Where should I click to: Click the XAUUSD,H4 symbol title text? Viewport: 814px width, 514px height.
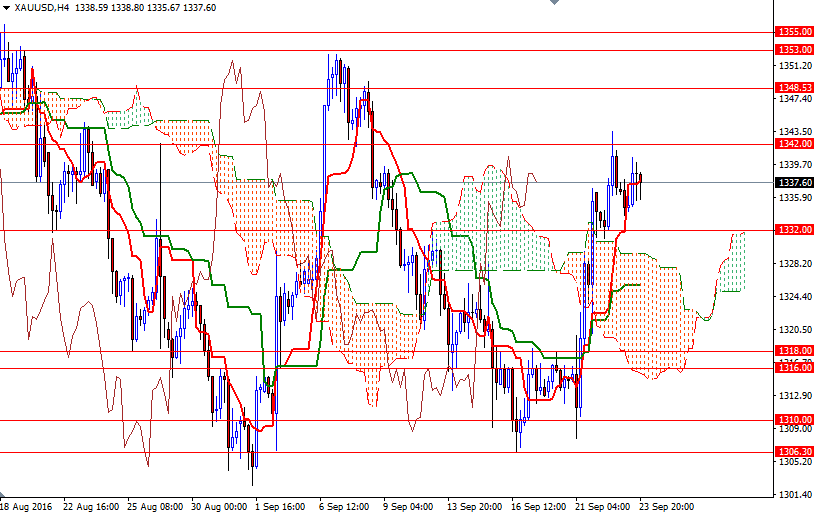(42, 7)
